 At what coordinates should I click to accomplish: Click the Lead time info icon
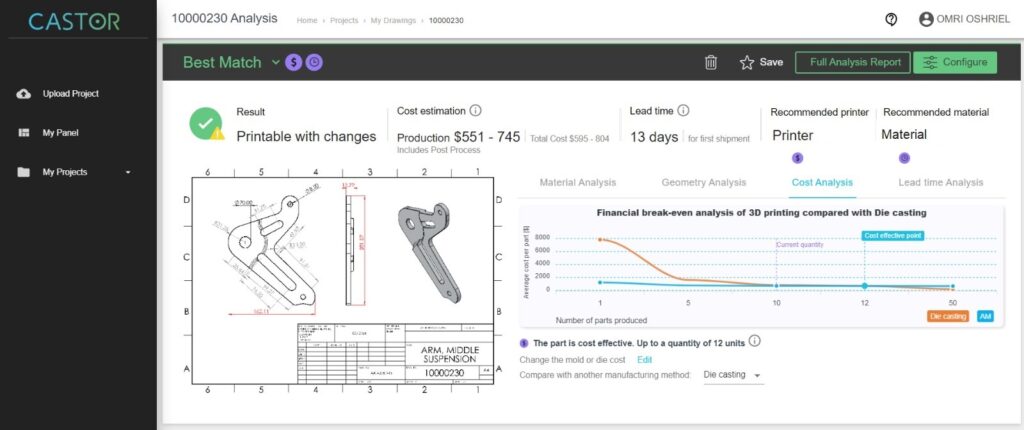(x=683, y=112)
